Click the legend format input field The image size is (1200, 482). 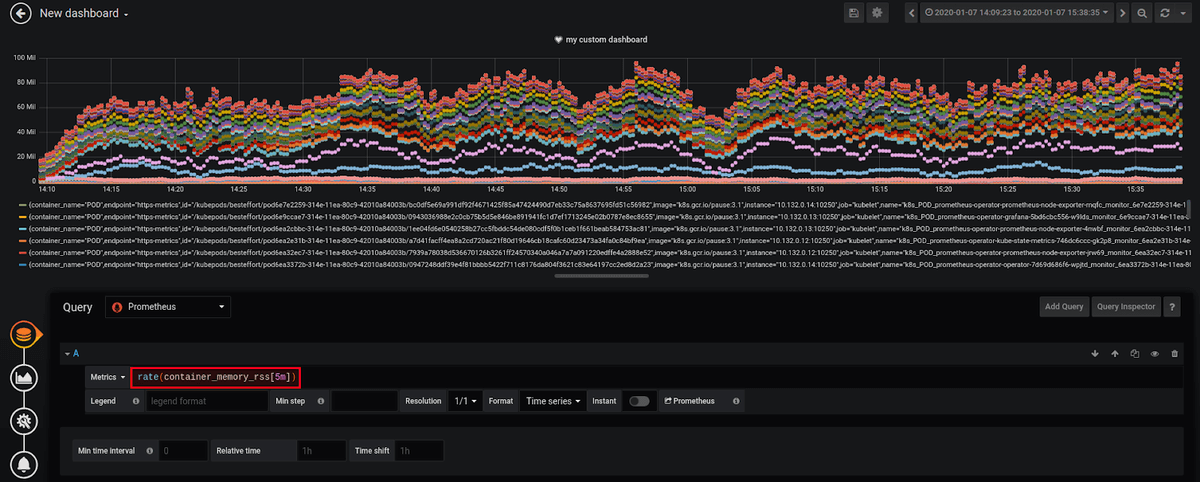click(x=205, y=401)
